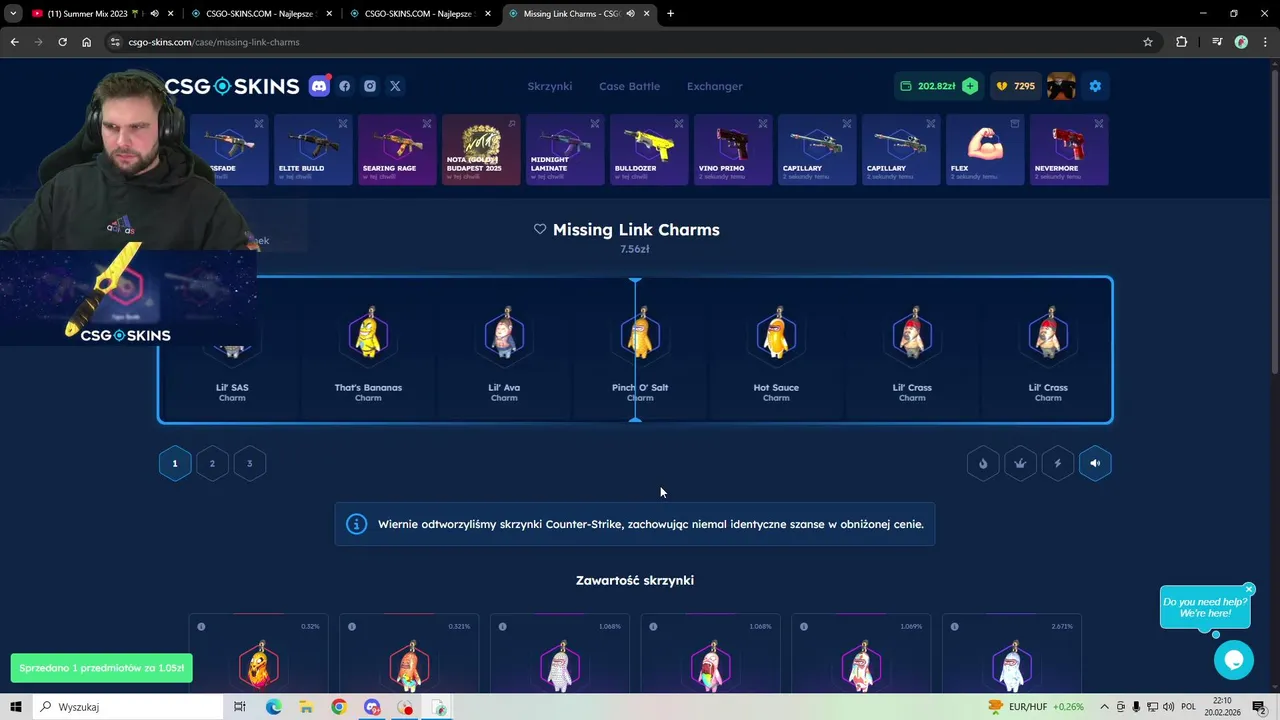Click the 'Sprzedano 1 przedmiotów' notification
Screen dimensions: 1280x720
[x=101, y=668]
